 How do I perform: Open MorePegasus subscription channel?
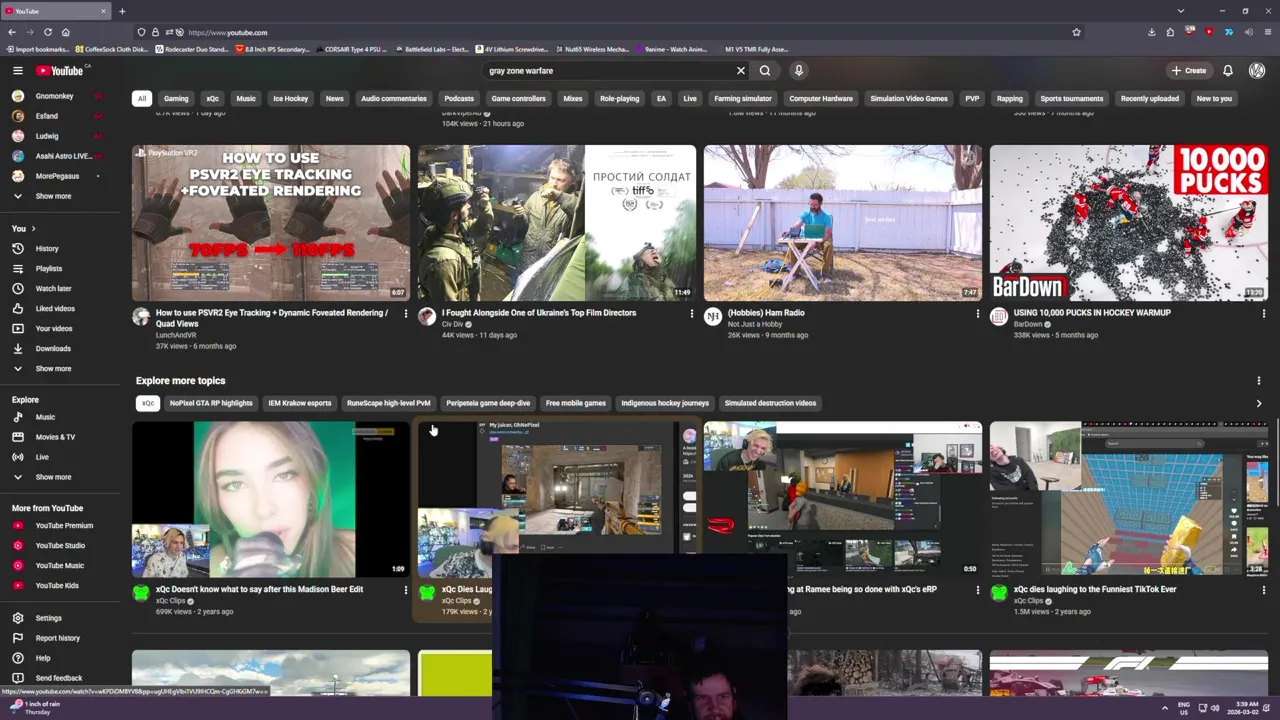coord(55,176)
